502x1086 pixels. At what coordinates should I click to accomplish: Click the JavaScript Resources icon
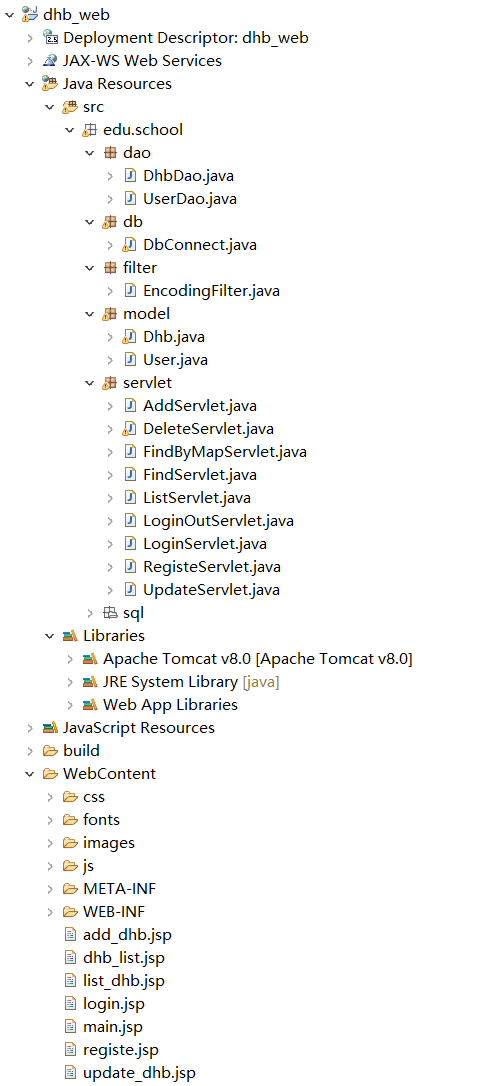[x=50, y=727]
